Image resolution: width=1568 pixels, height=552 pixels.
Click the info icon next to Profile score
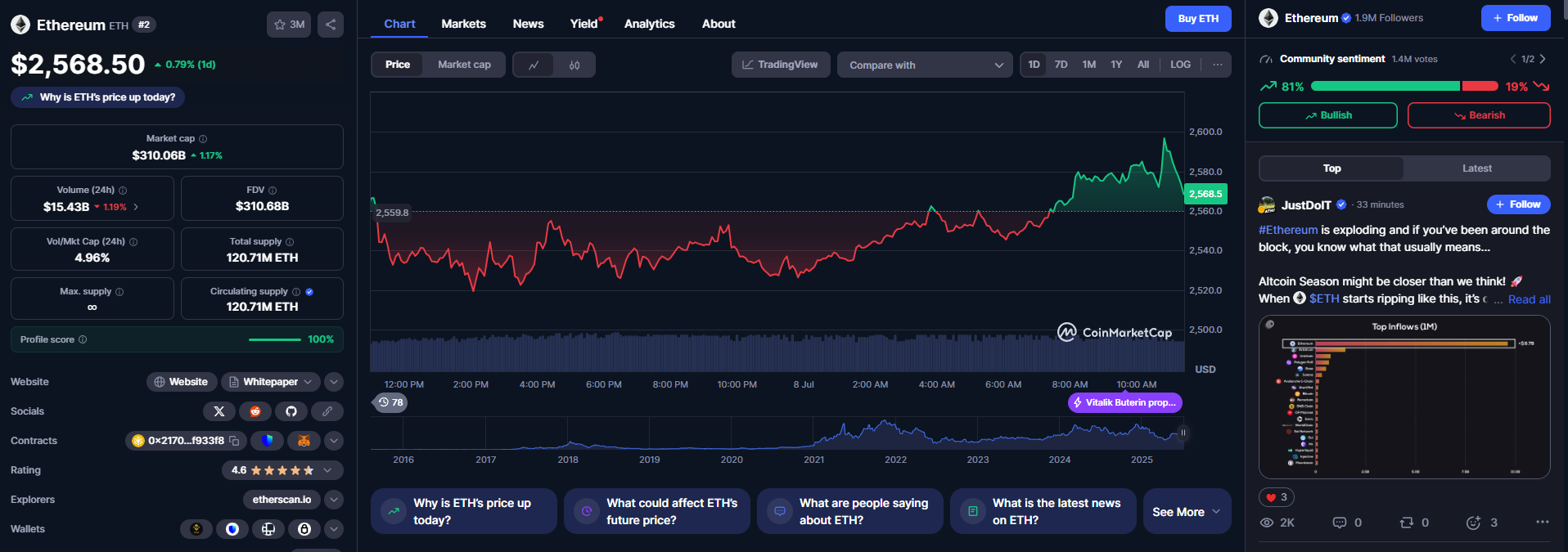[x=83, y=339]
